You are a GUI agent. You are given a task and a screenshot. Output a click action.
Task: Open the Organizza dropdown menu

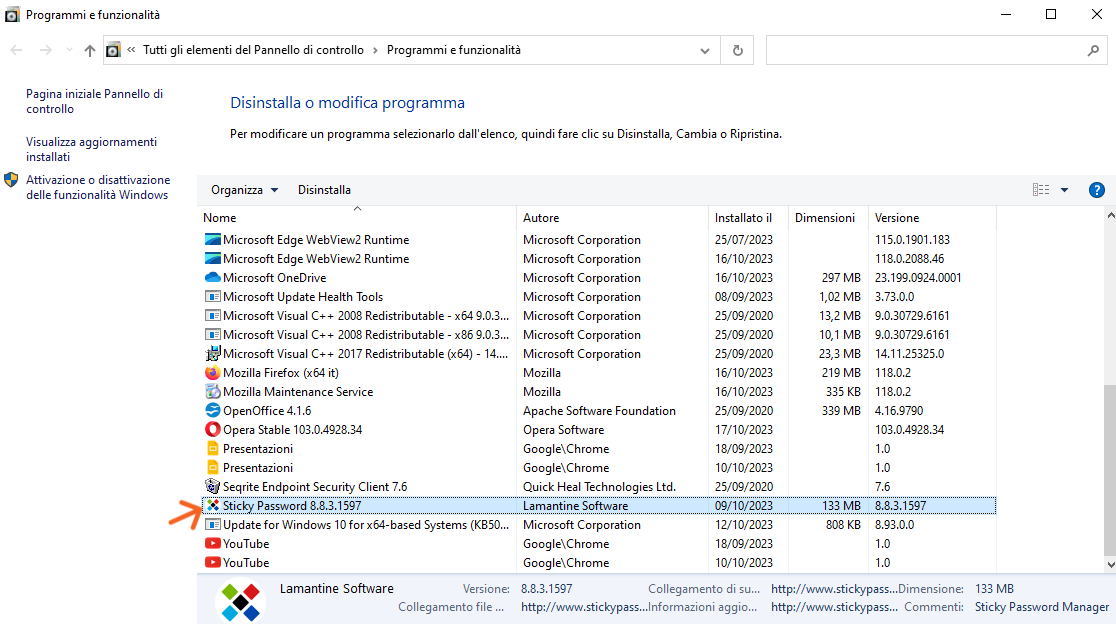[244, 190]
